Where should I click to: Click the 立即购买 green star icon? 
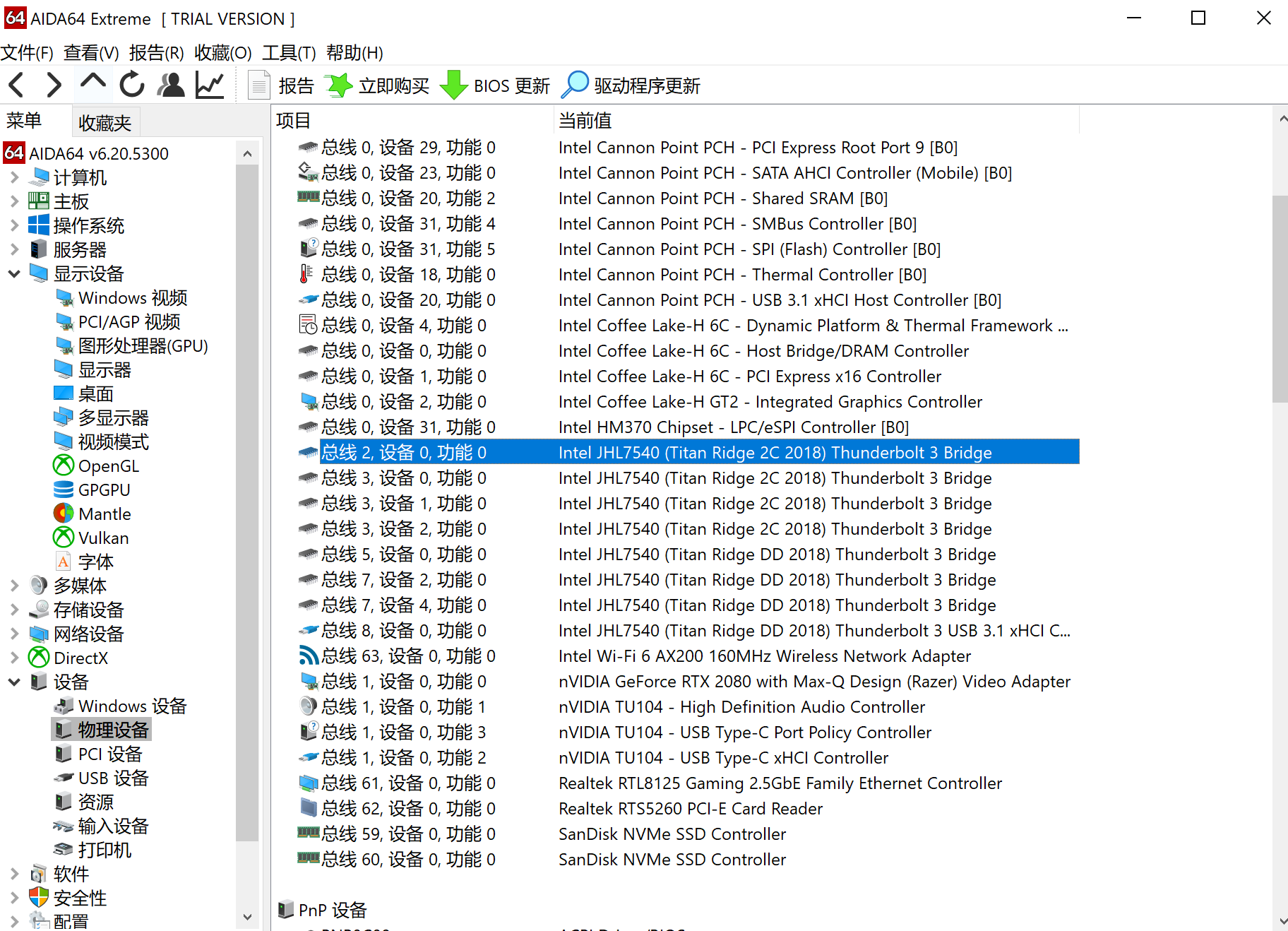coord(339,85)
